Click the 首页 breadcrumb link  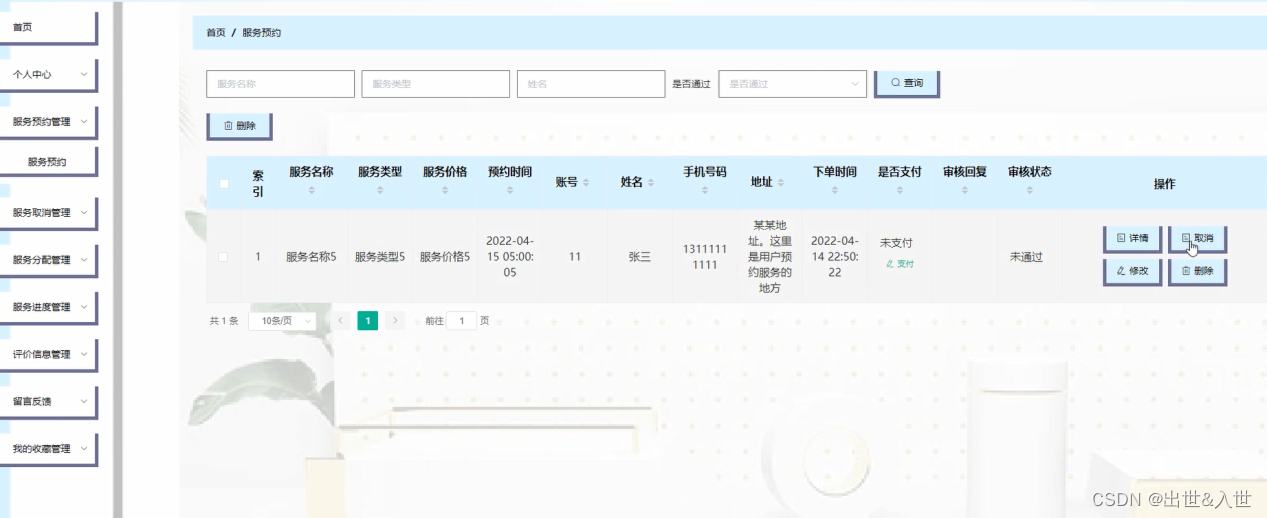(216, 33)
